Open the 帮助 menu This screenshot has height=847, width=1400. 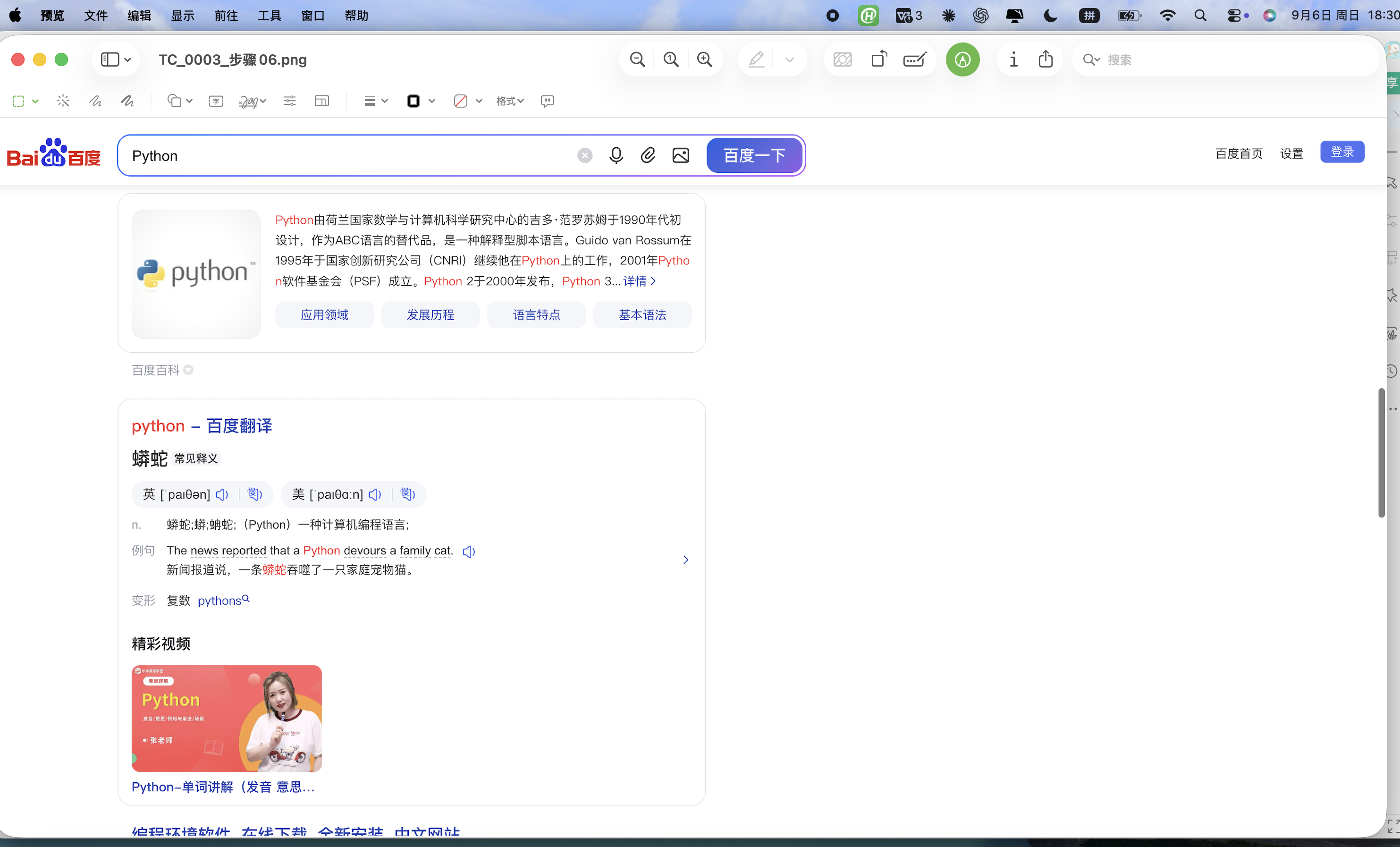click(x=356, y=16)
